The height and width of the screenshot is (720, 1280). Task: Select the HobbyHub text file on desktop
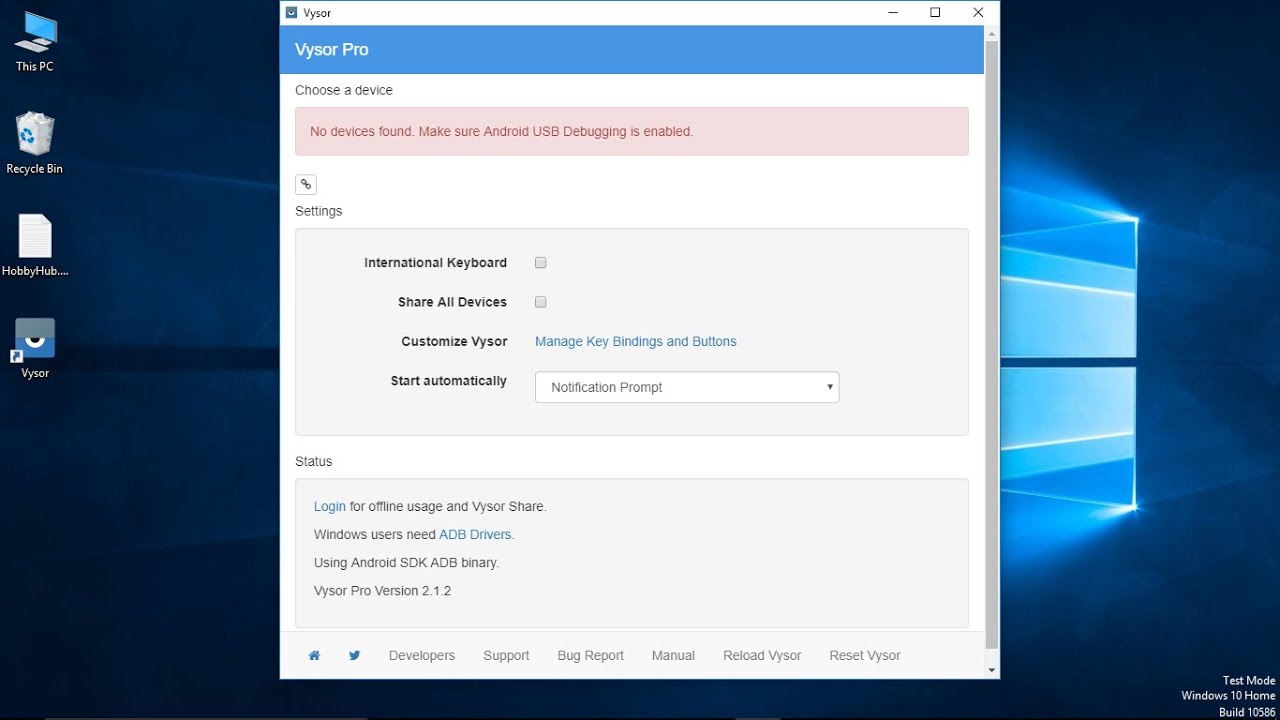tap(35, 245)
